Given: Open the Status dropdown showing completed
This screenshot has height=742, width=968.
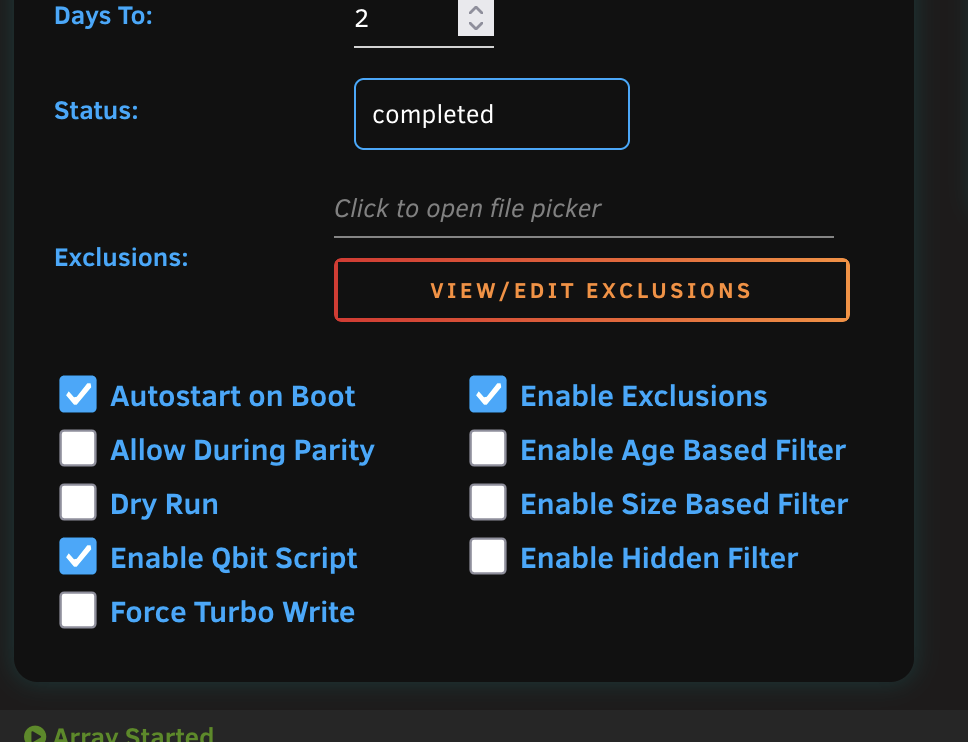Looking at the screenshot, I should coord(491,114).
